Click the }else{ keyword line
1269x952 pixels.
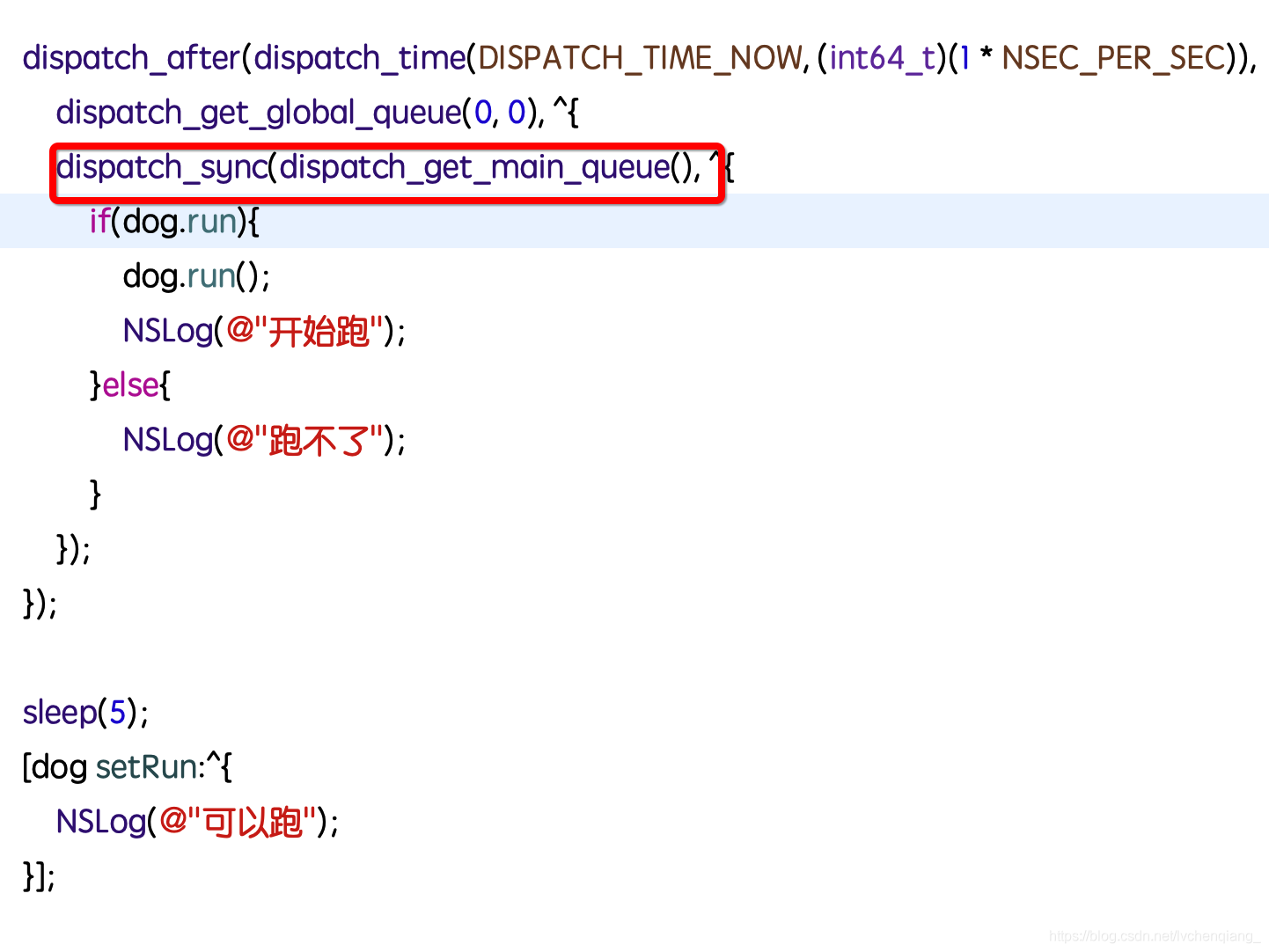pos(130,385)
